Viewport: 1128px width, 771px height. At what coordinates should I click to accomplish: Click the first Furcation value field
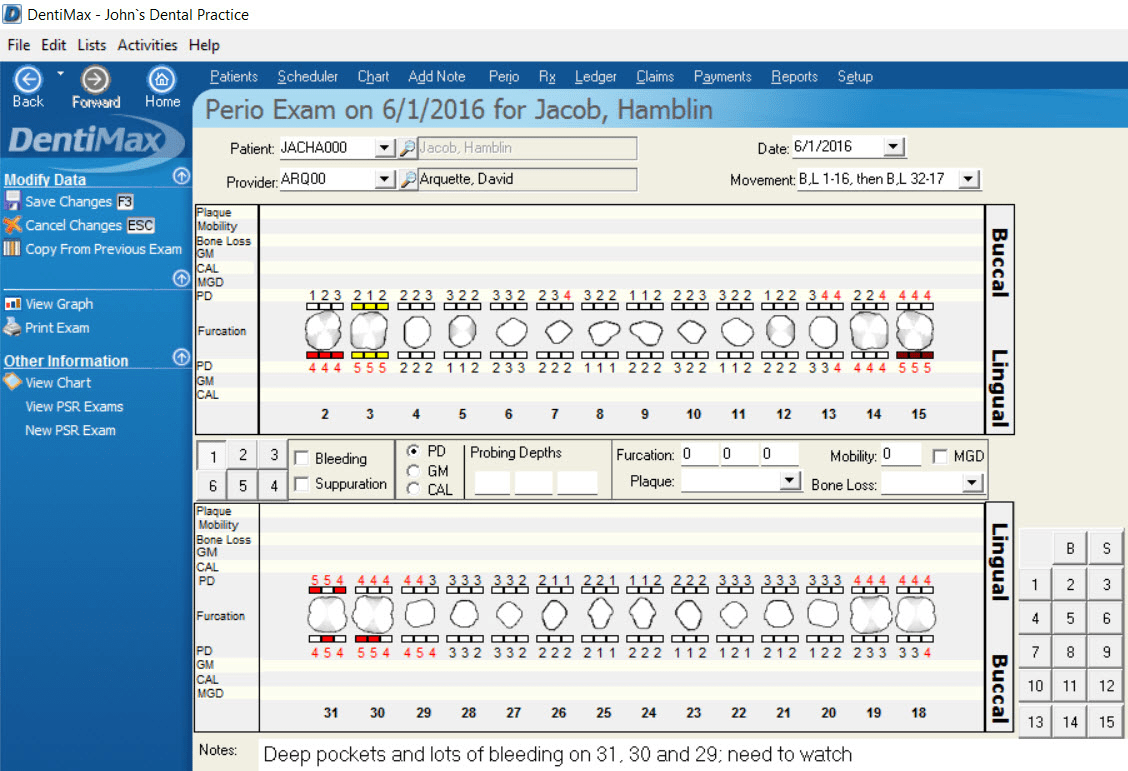tap(699, 454)
